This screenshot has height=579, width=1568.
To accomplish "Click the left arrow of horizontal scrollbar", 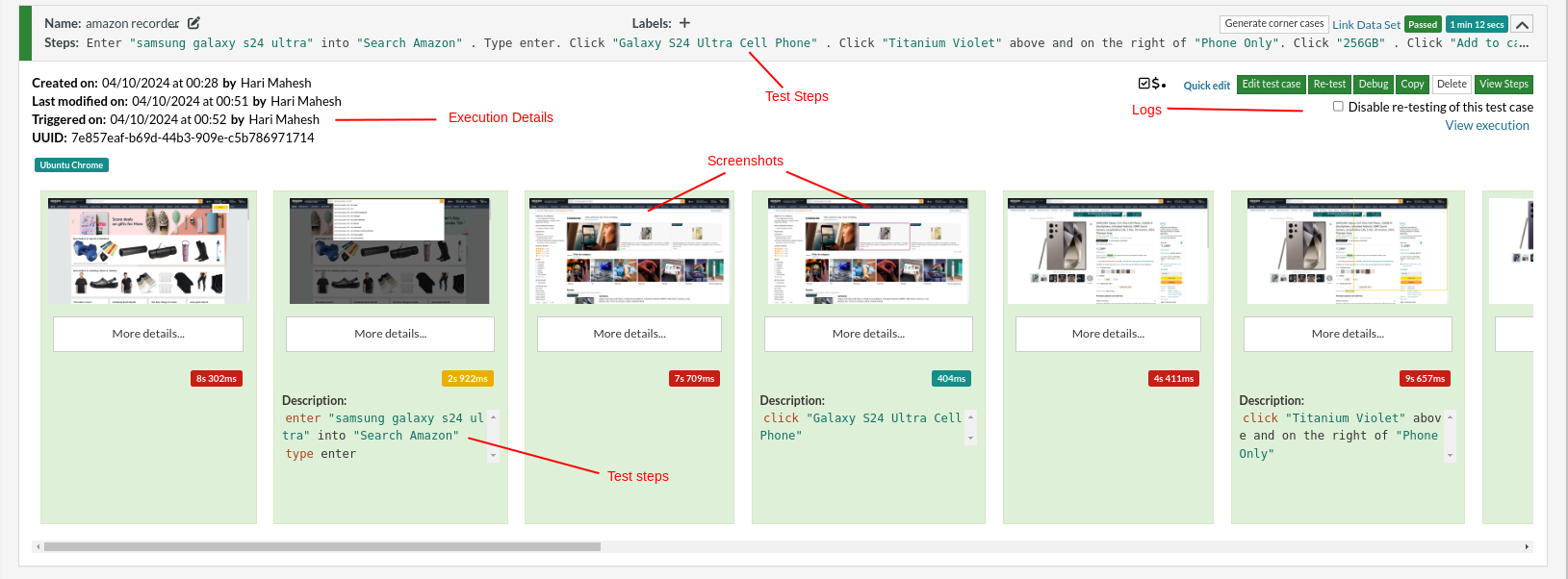I will pos(38,546).
